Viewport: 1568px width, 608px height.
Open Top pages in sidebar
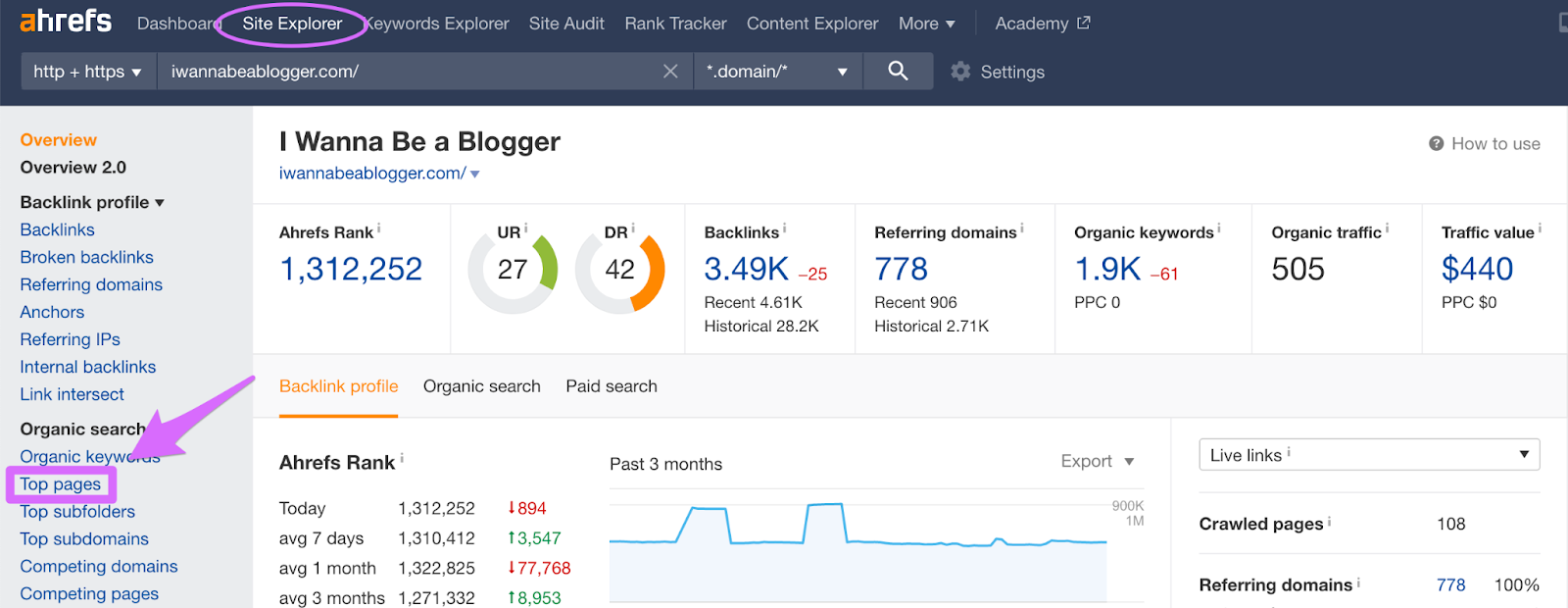(x=60, y=484)
